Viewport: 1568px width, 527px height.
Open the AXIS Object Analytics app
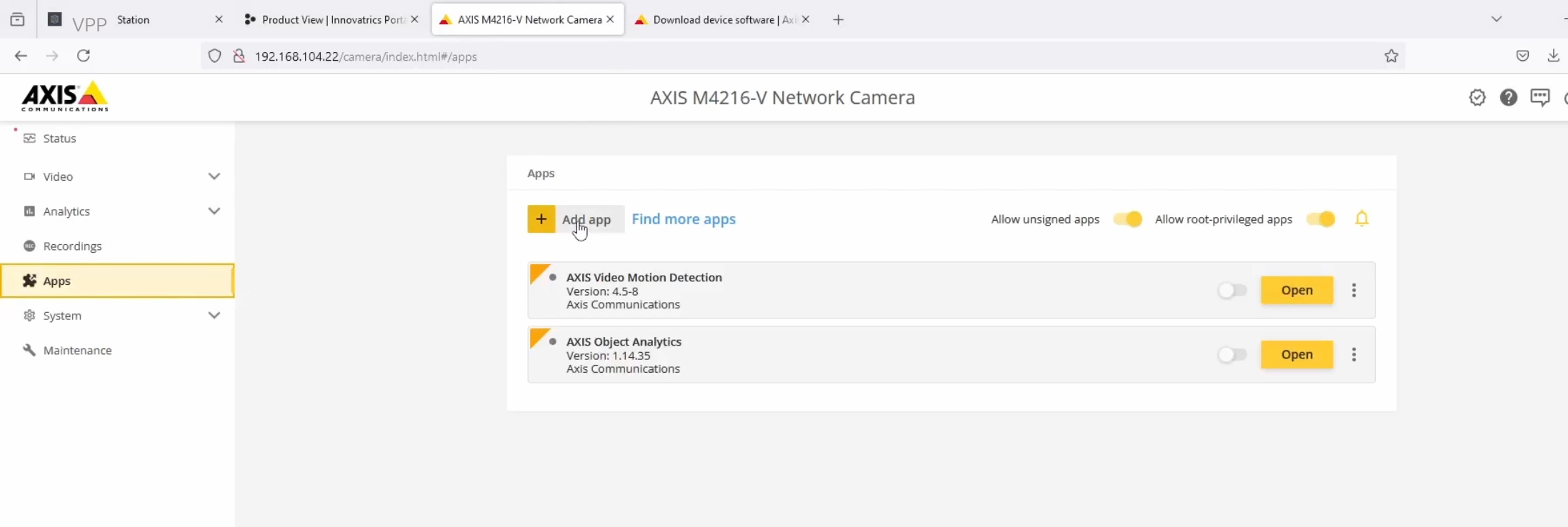1297,355
